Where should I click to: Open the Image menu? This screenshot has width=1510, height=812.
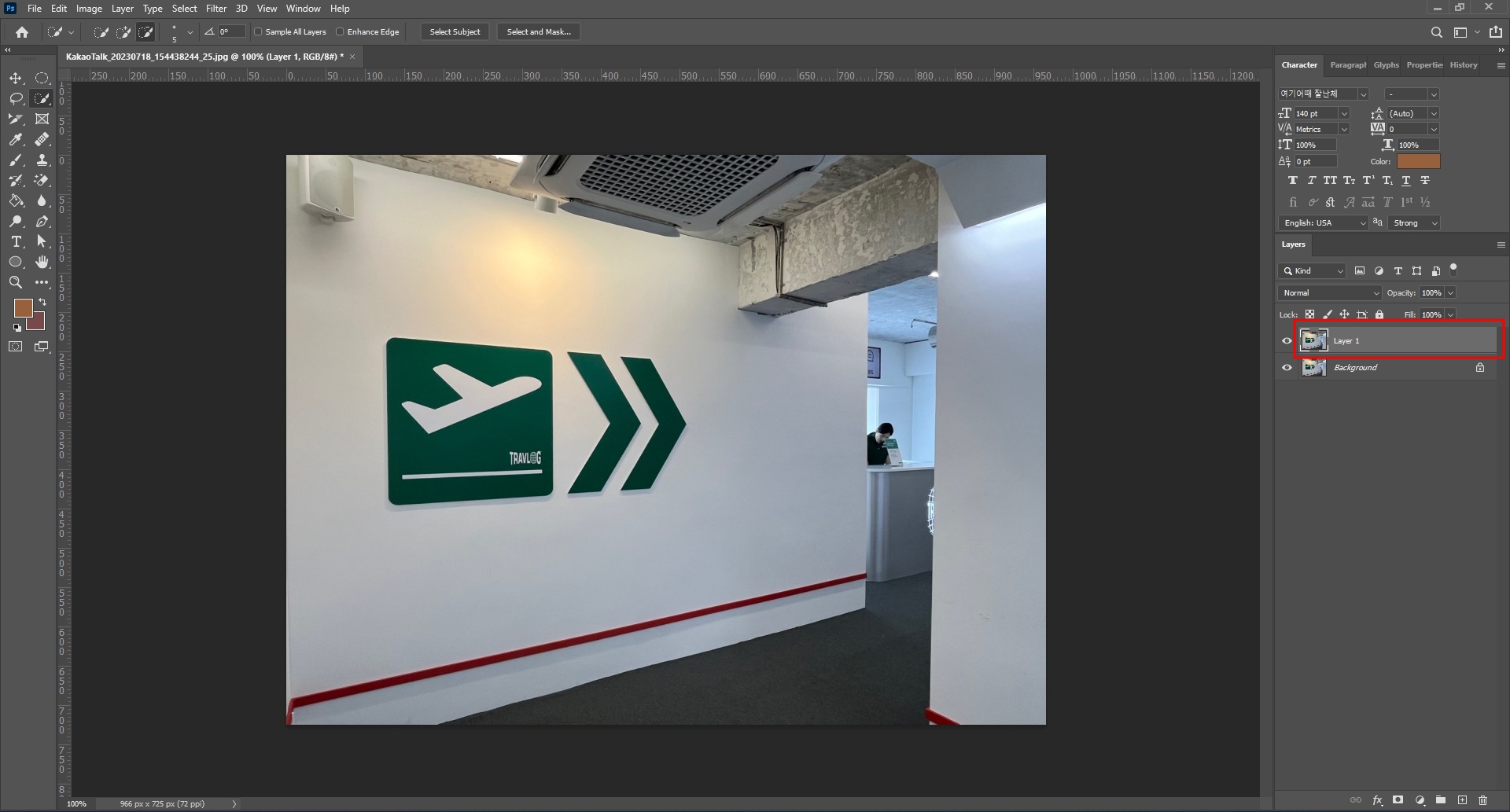[89, 9]
